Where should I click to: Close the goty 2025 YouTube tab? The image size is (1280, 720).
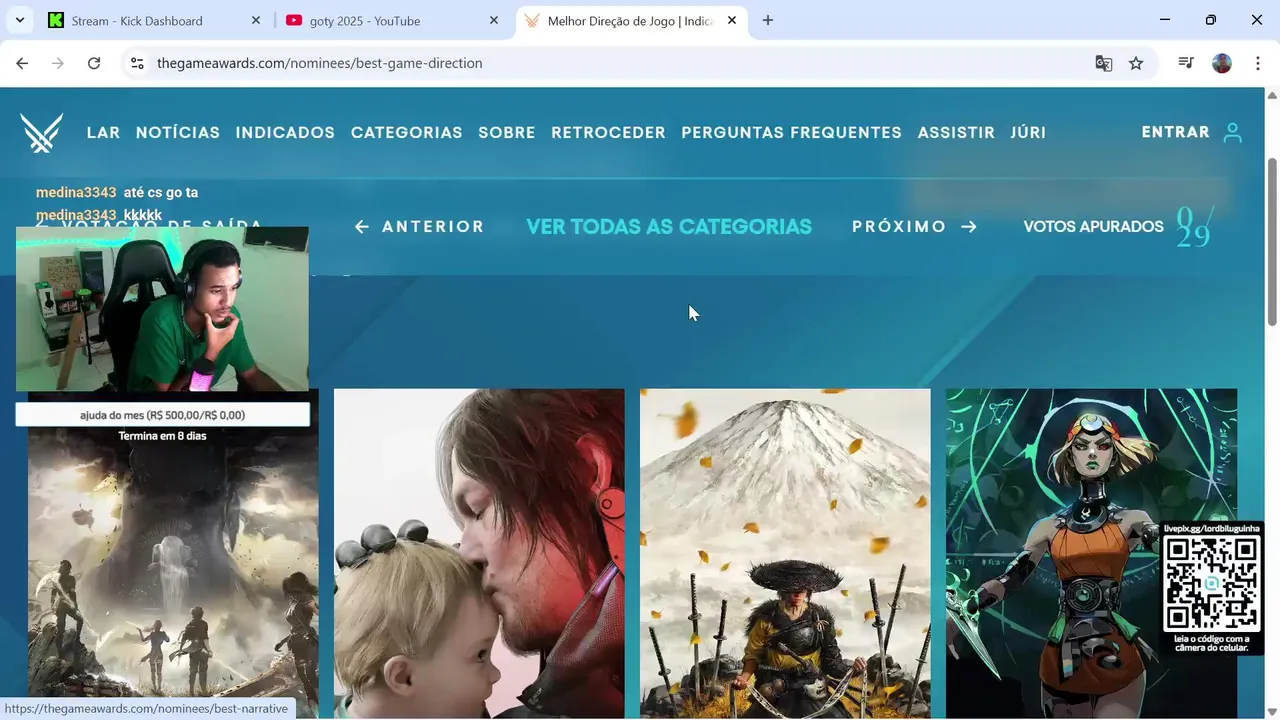[494, 20]
